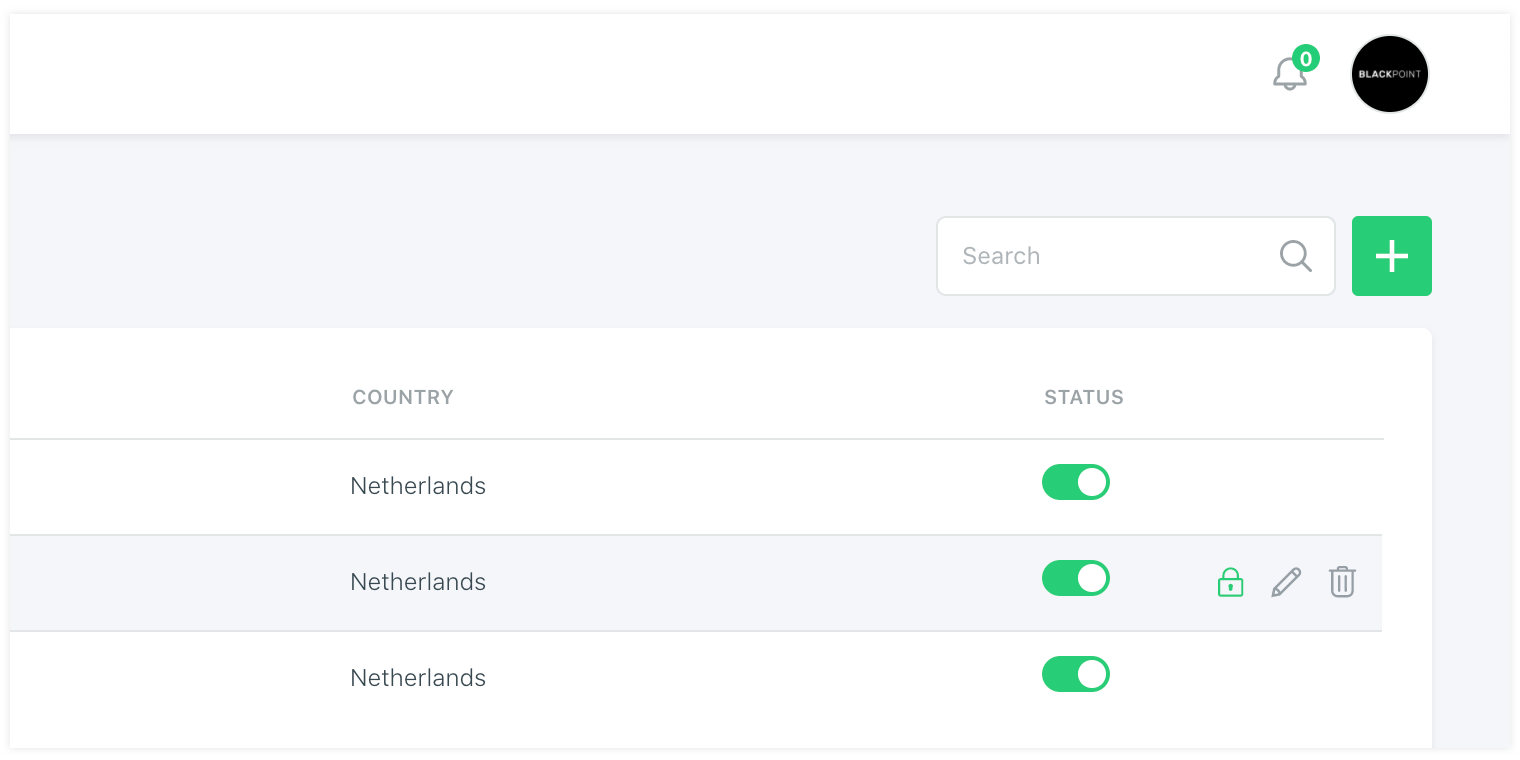
Task: Select Netherlands in the third row
Action: coord(418,678)
